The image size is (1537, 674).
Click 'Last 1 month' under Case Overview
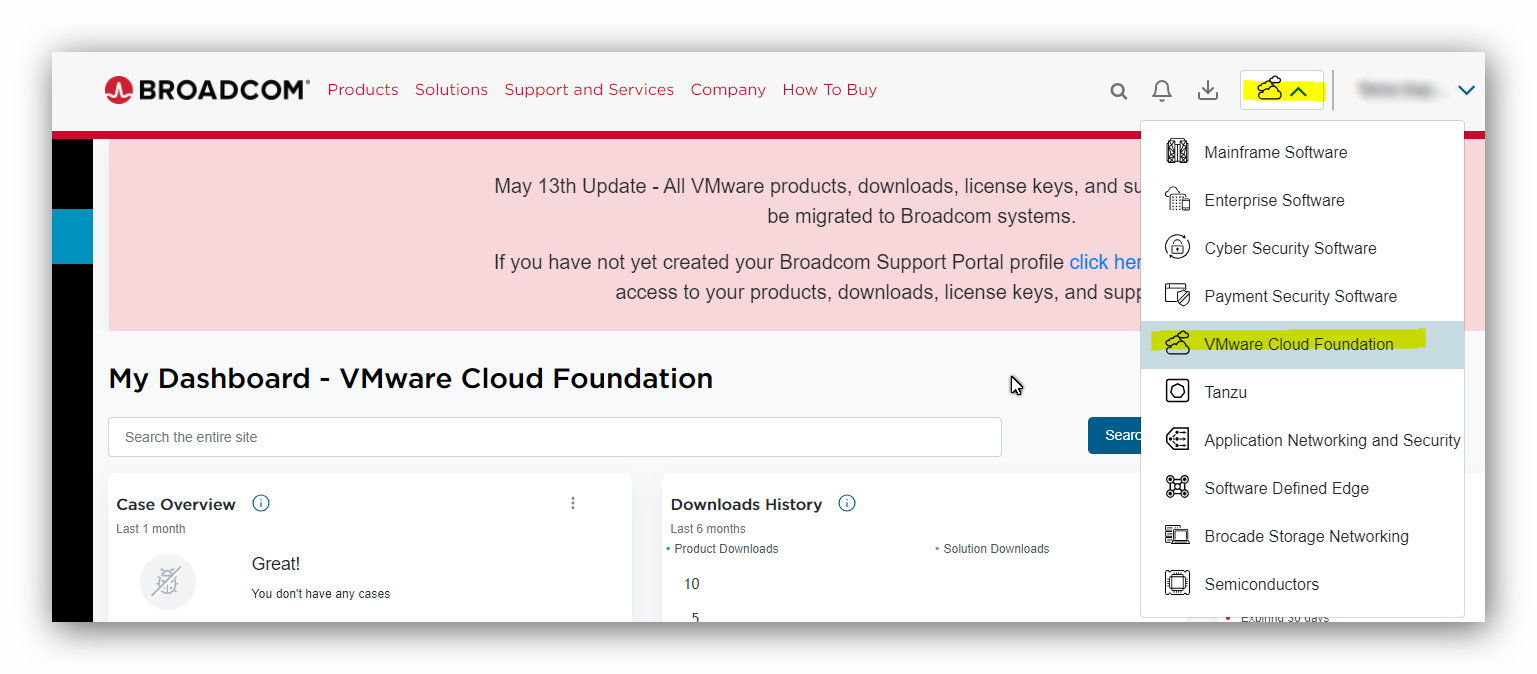click(x=151, y=529)
